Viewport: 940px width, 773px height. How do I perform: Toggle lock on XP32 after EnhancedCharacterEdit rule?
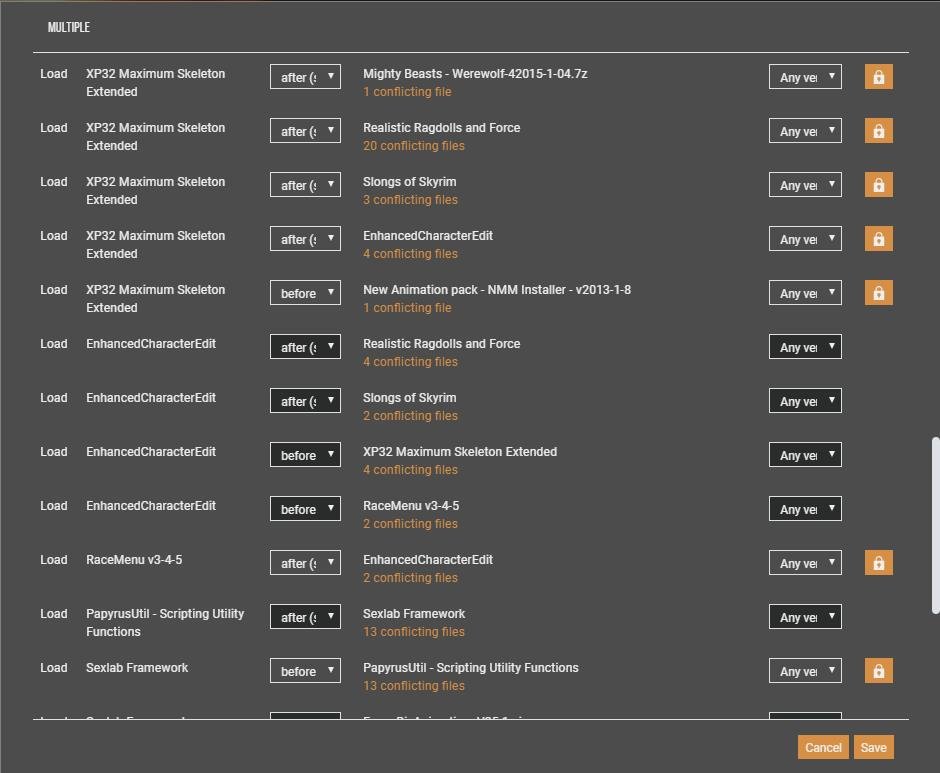878,239
